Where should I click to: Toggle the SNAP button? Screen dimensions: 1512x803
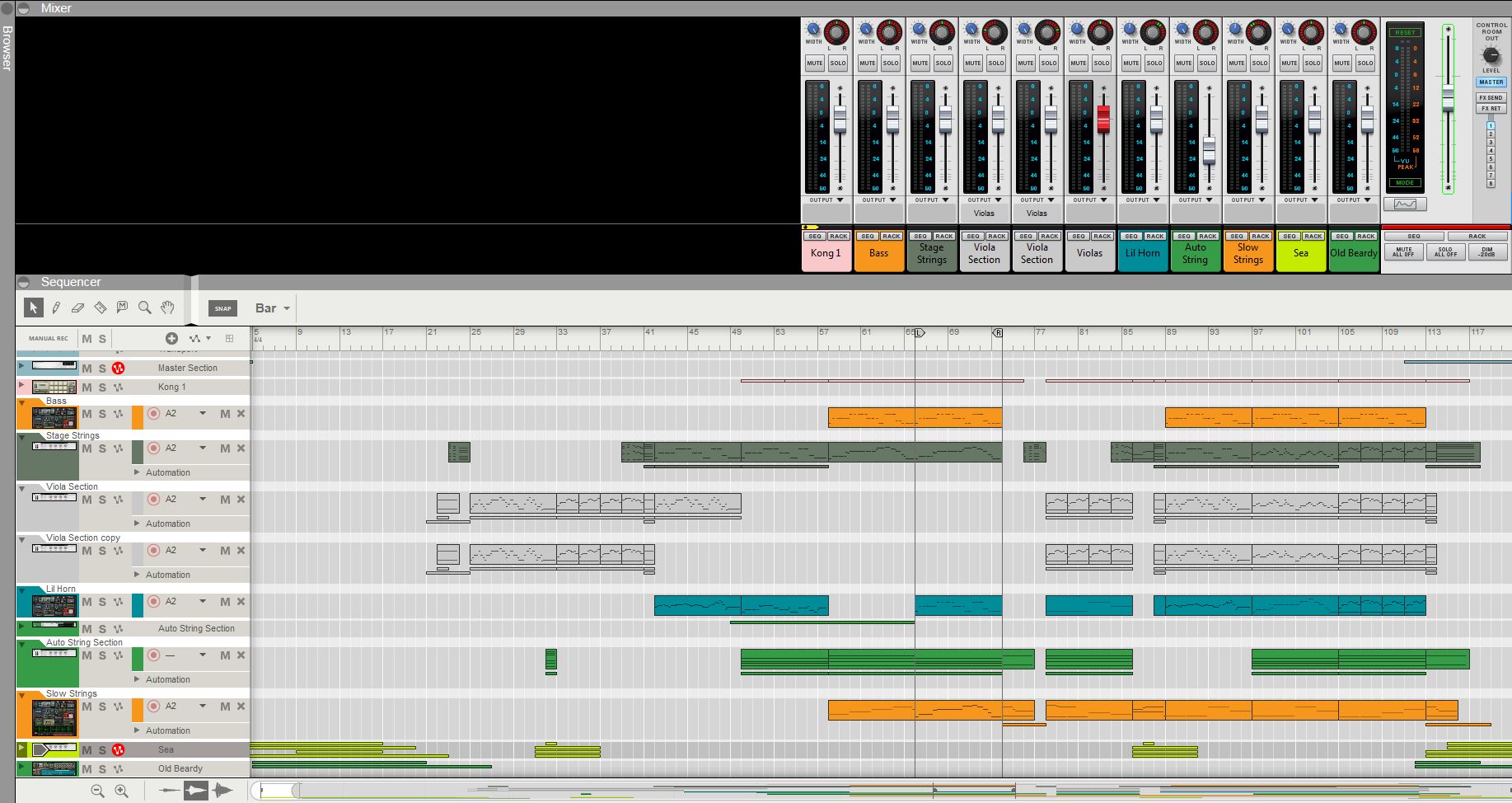pyautogui.click(x=222, y=308)
